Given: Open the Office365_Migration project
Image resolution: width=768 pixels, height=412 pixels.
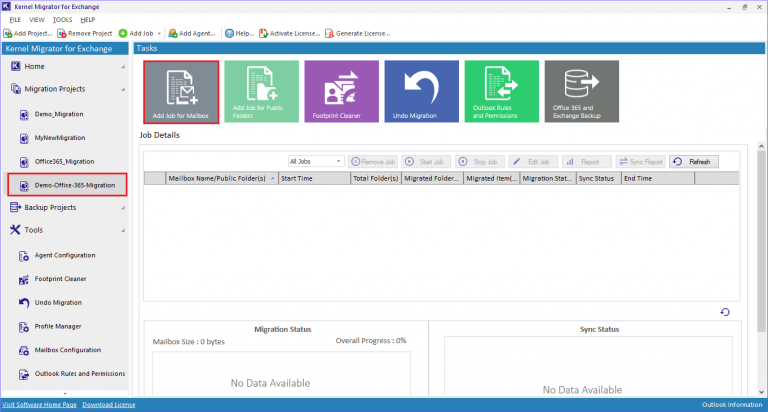Looking at the screenshot, I should (x=64, y=161).
